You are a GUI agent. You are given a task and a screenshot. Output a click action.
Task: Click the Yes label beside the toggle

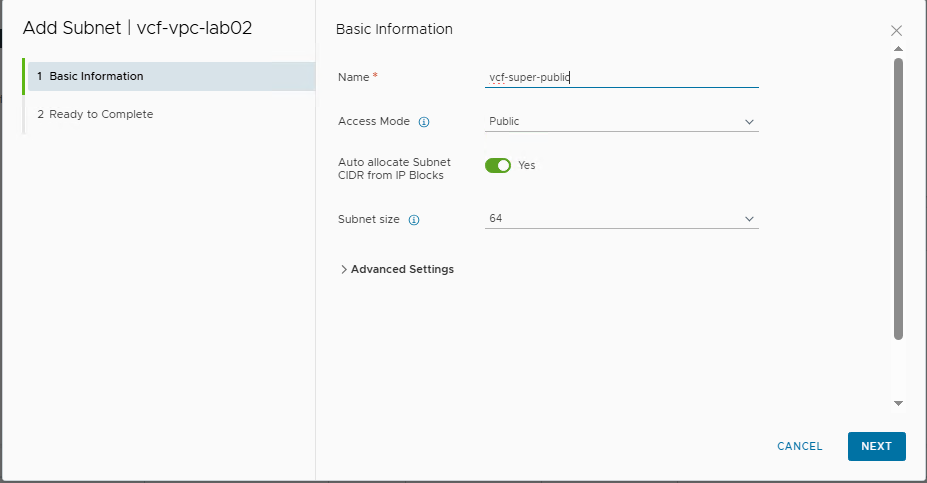click(x=527, y=166)
